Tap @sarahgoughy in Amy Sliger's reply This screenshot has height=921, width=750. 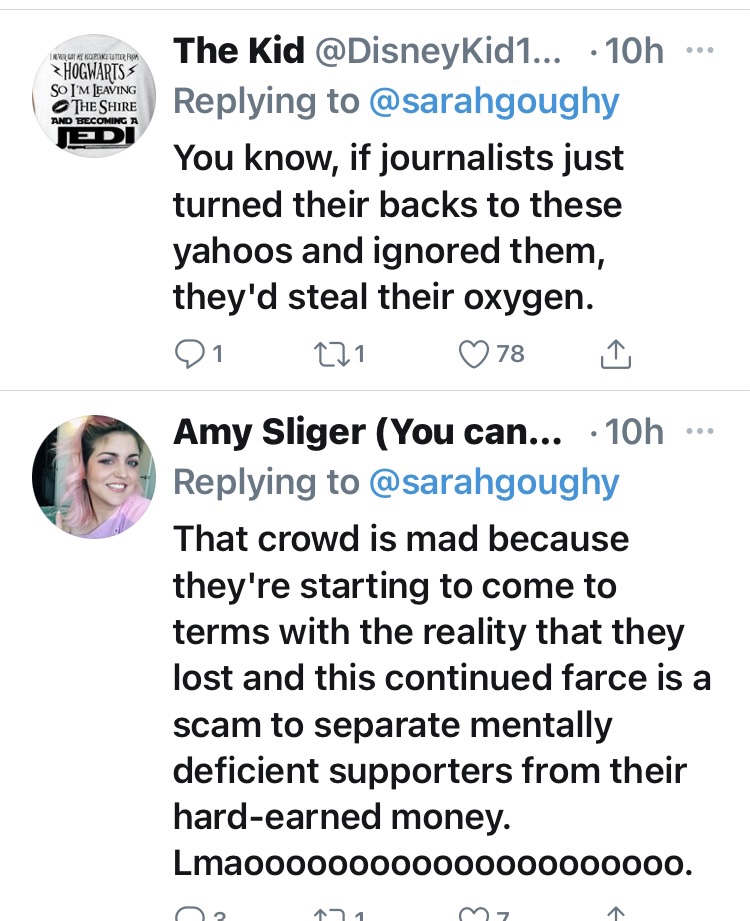(494, 482)
